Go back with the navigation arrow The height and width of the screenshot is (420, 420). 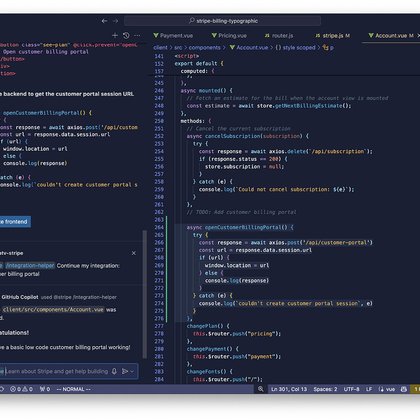[104, 21]
